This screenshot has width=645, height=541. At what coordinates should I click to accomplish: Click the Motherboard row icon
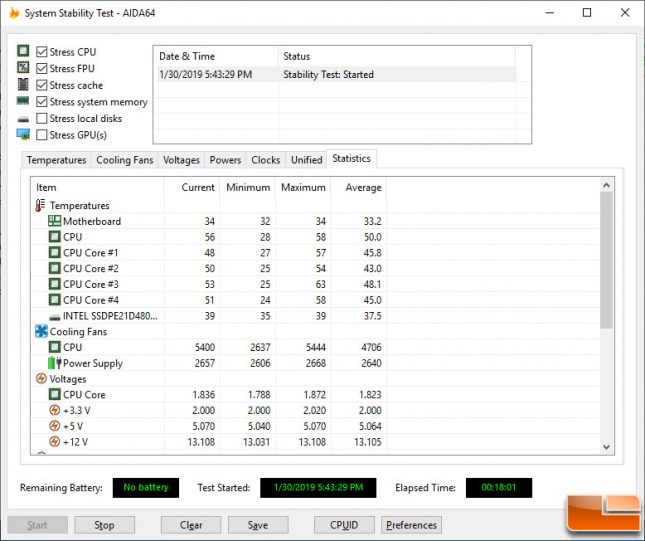54,221
